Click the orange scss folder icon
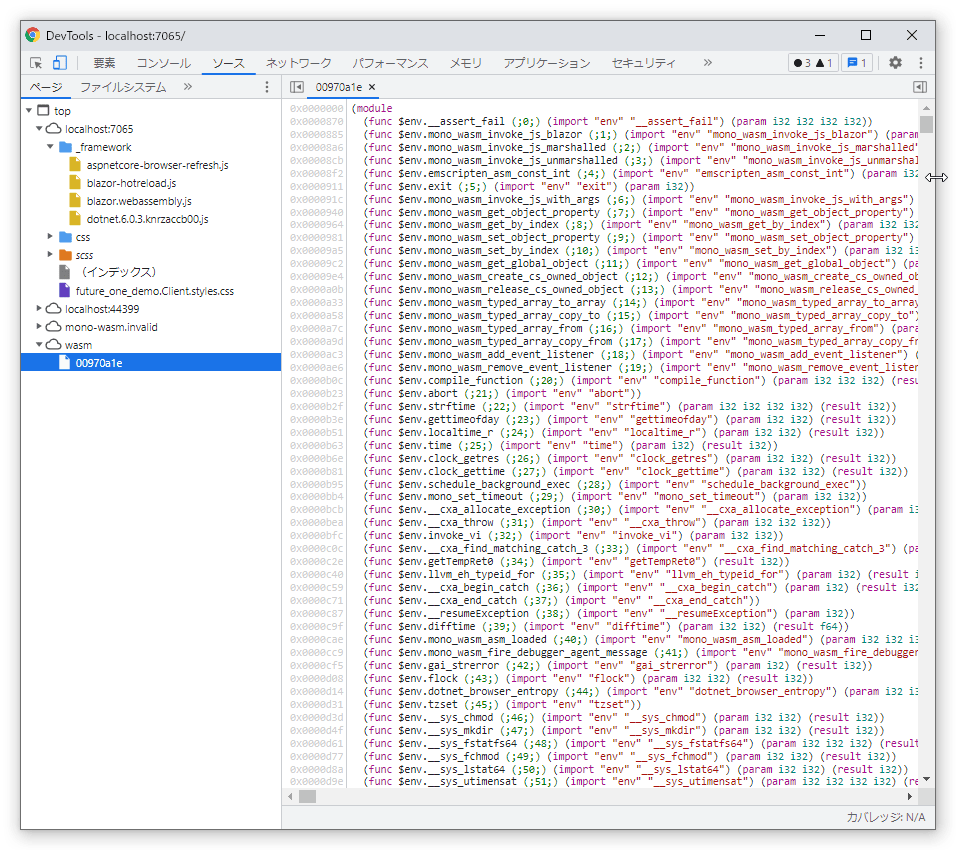Viewport: 956px width, 850px height. click(x=65, y=255)
